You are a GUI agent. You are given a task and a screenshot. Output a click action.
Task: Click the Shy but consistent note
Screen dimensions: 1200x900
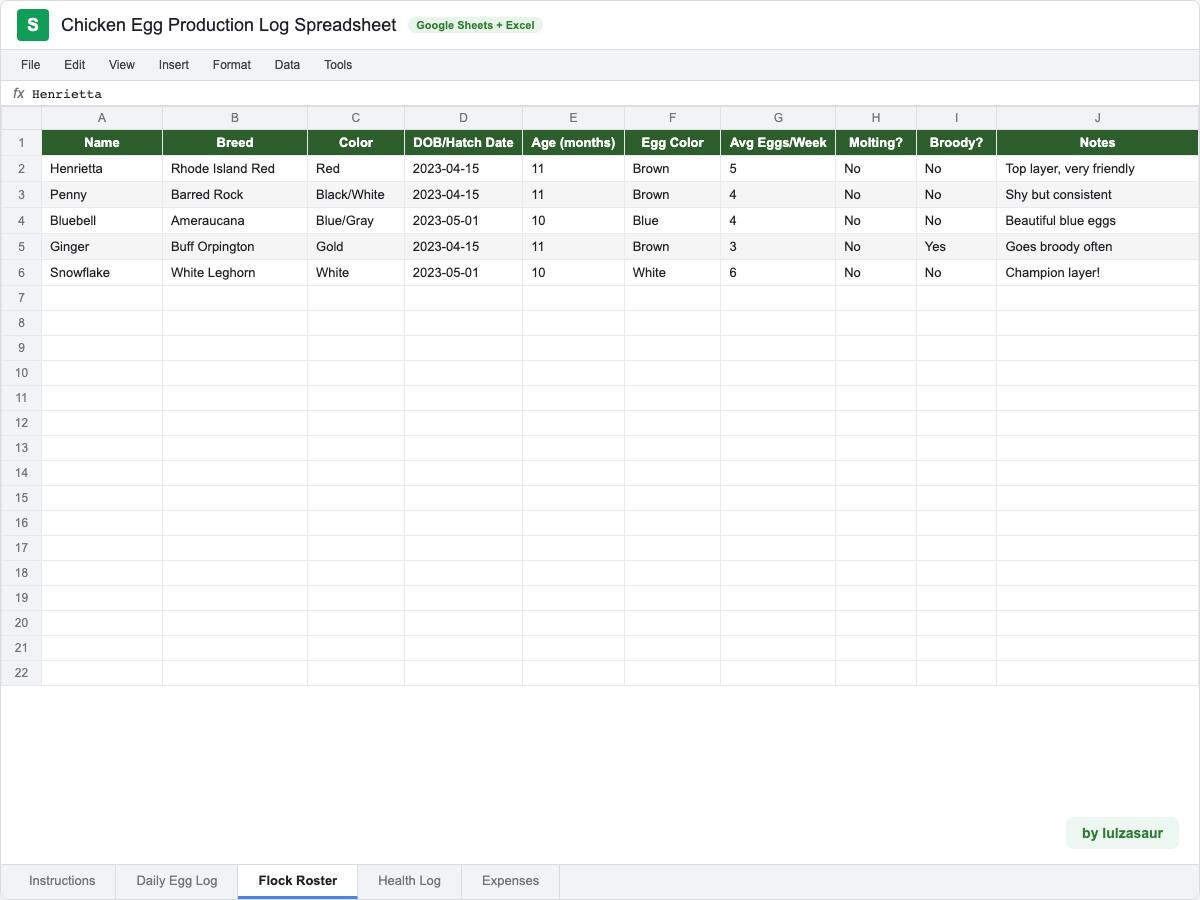pos(1097,195)
